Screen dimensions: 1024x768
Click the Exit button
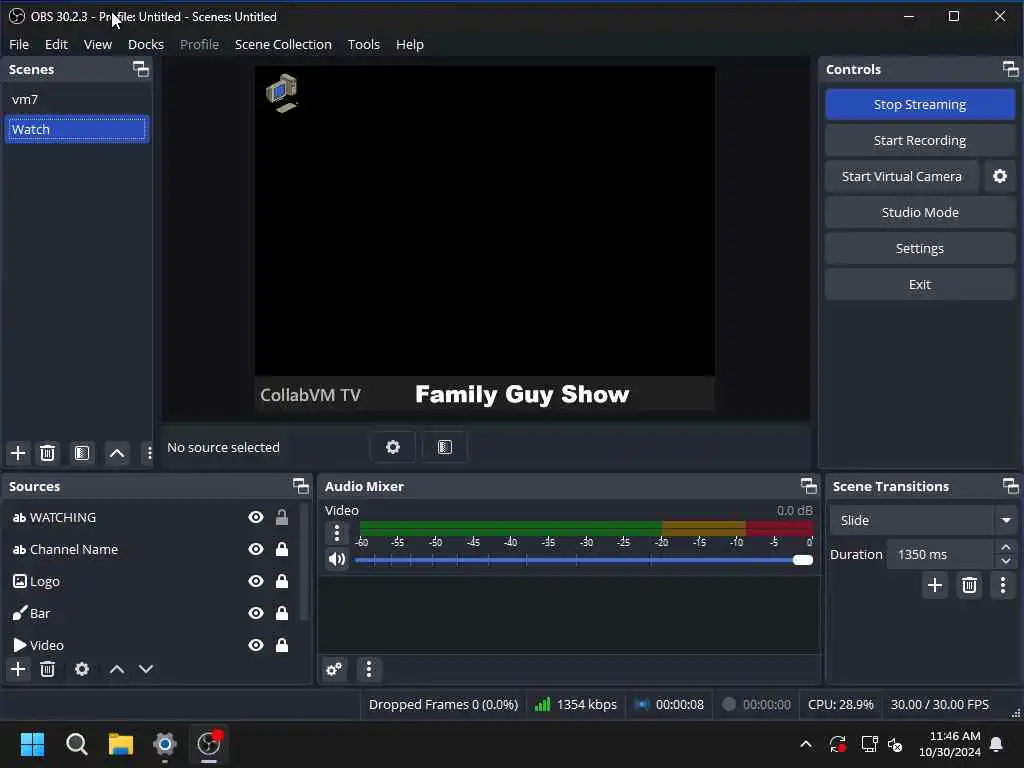920,284
